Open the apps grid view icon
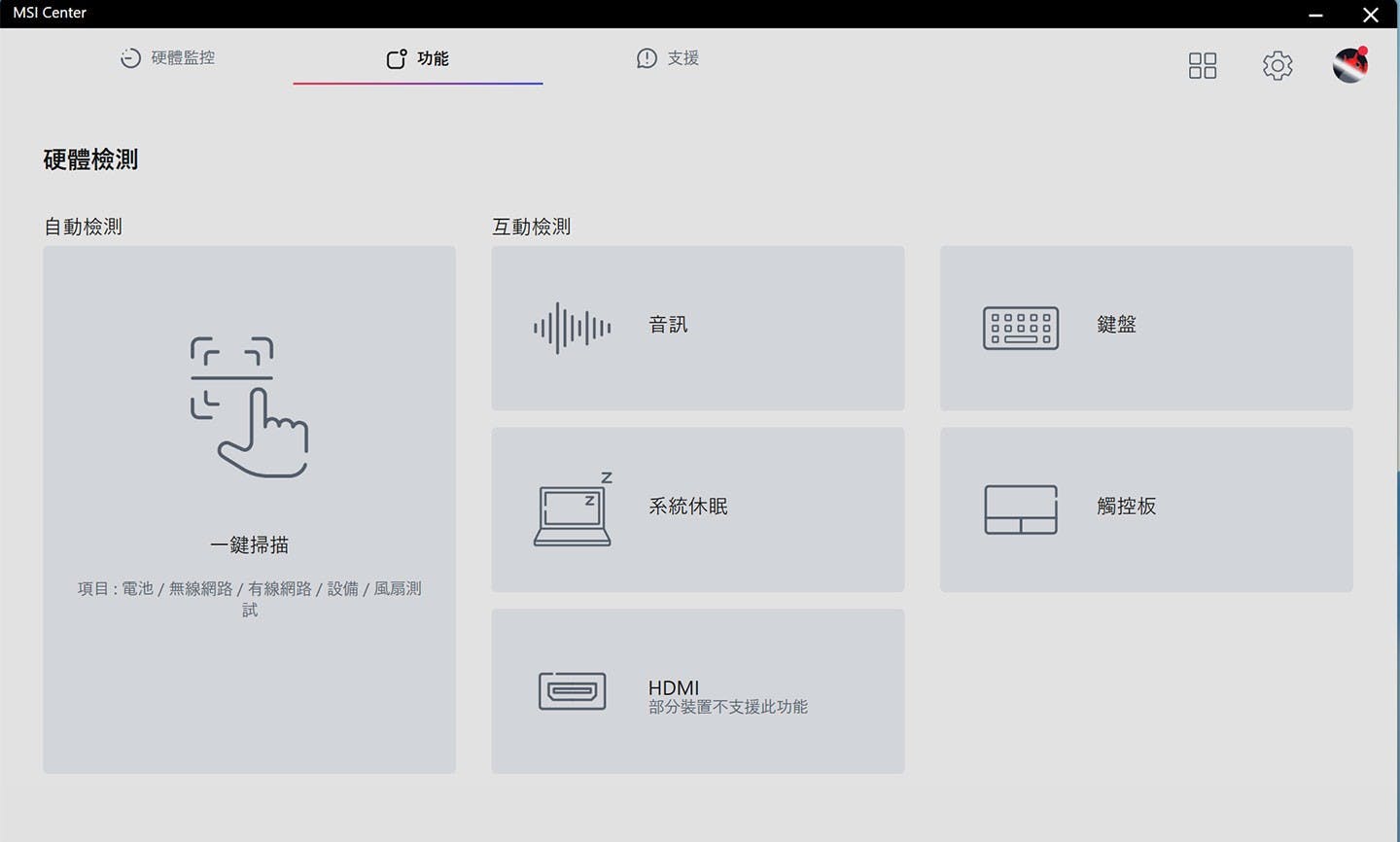 point(1202,65)
